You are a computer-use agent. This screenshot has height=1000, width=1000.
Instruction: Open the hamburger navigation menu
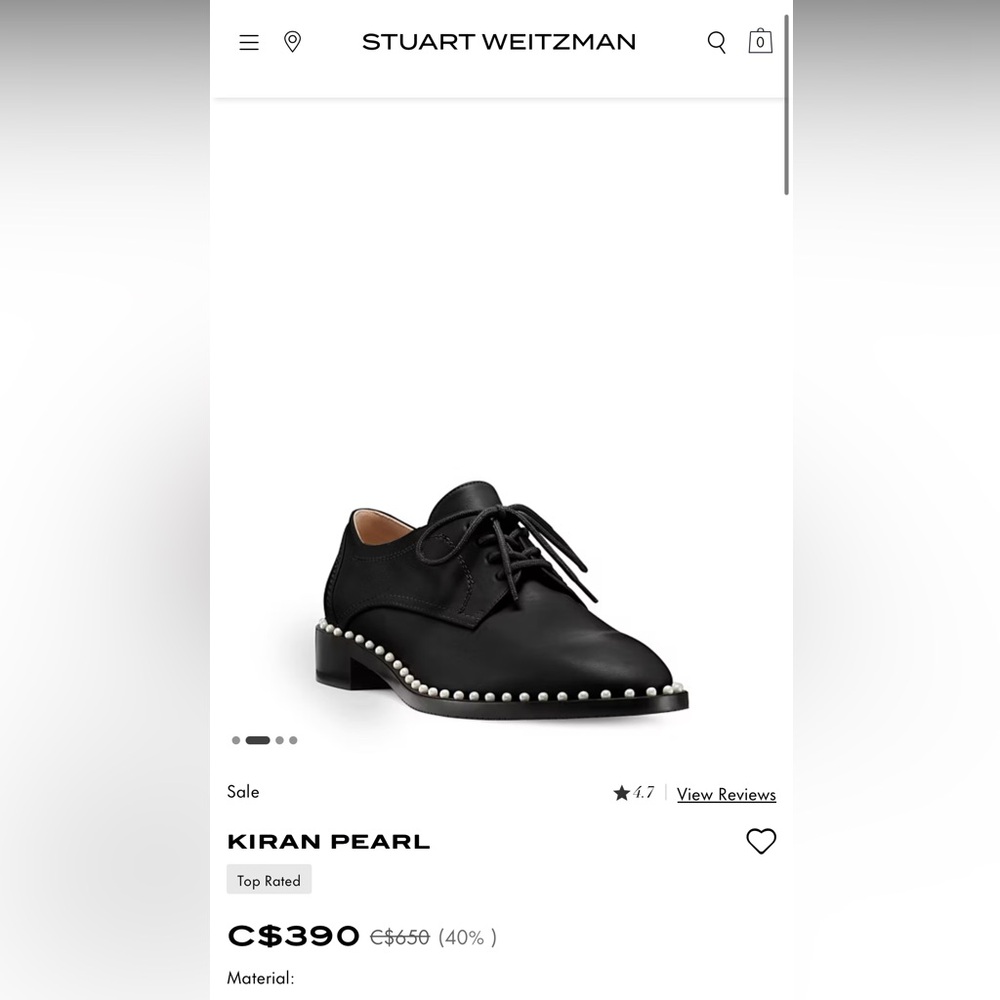[x=248, y=42]
